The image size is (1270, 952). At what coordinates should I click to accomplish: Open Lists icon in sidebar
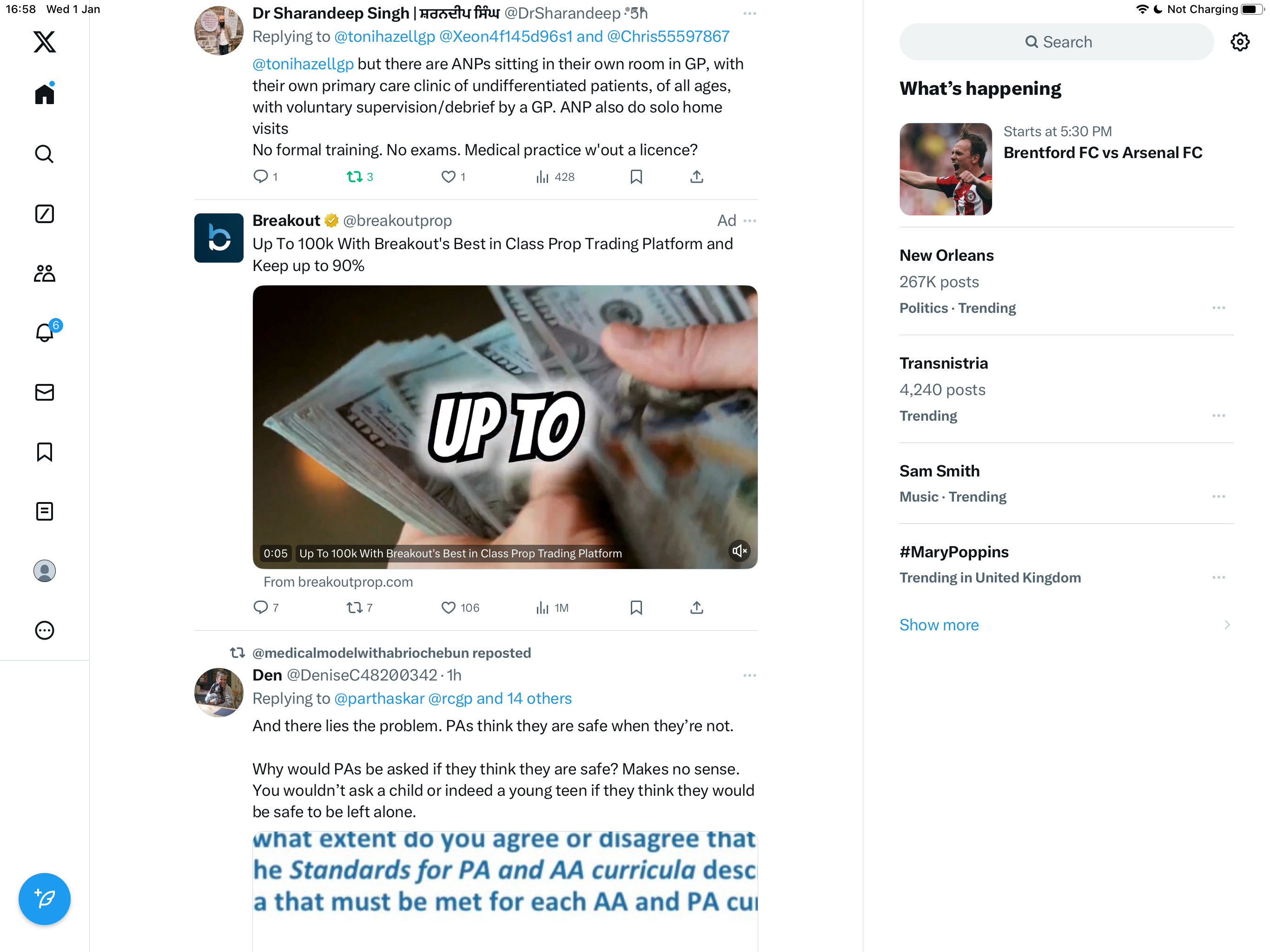[x=44, y=511]
